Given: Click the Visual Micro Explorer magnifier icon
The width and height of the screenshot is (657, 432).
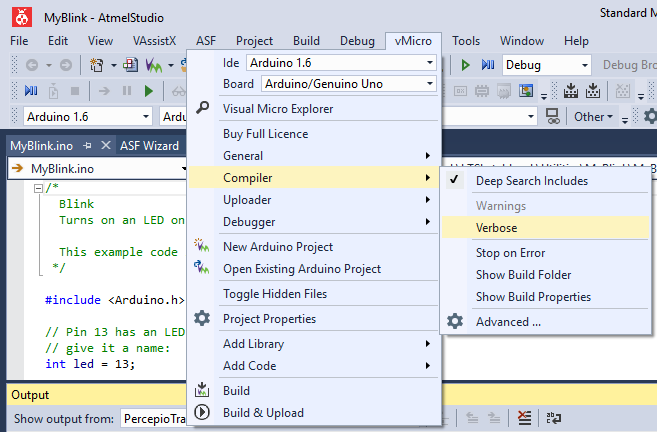Looking at the screenshot, I should pyautogui.click(x=202, y=108).
